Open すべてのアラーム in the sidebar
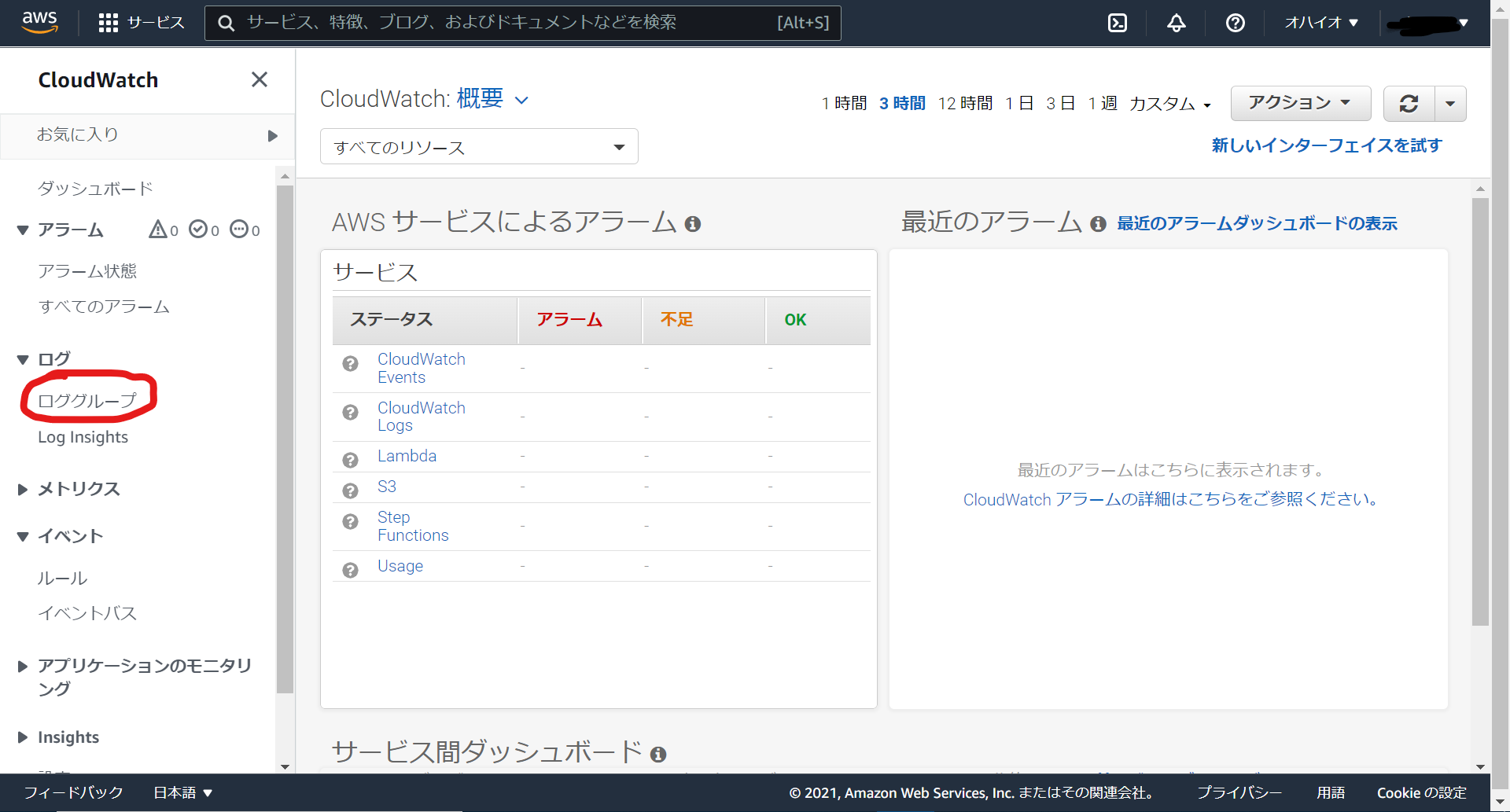Screen dimensions: 1510x812 click(x=104, y=307)
